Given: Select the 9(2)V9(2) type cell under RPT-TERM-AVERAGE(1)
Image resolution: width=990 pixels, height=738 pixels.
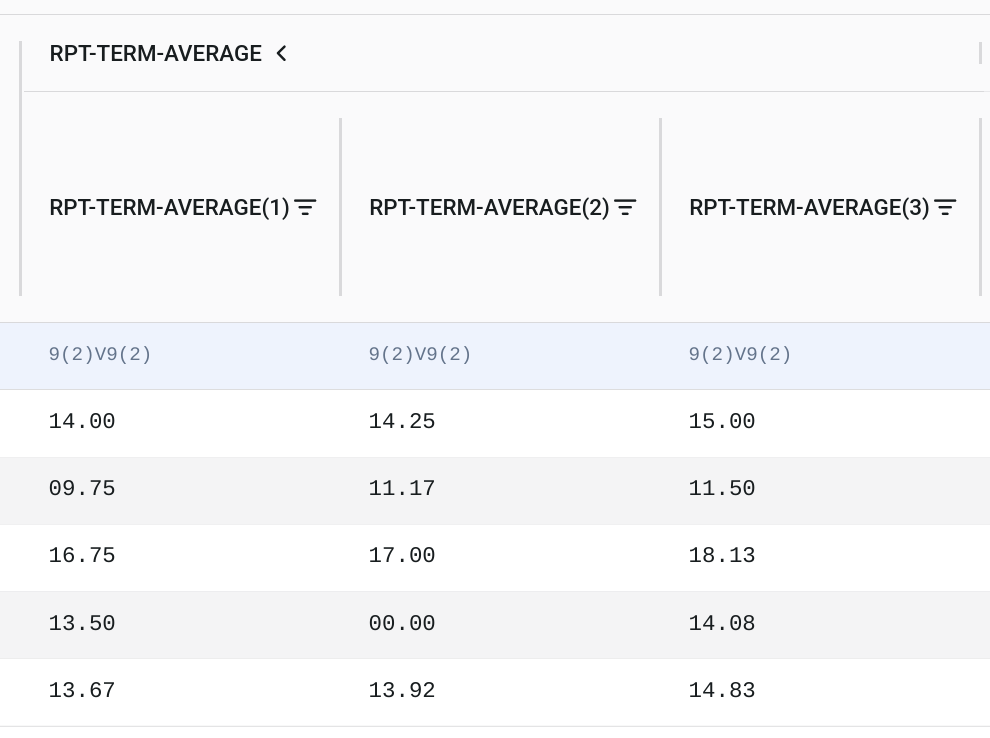Looking at the screenshot, I should pyautogui.click(x=181, y=355).
